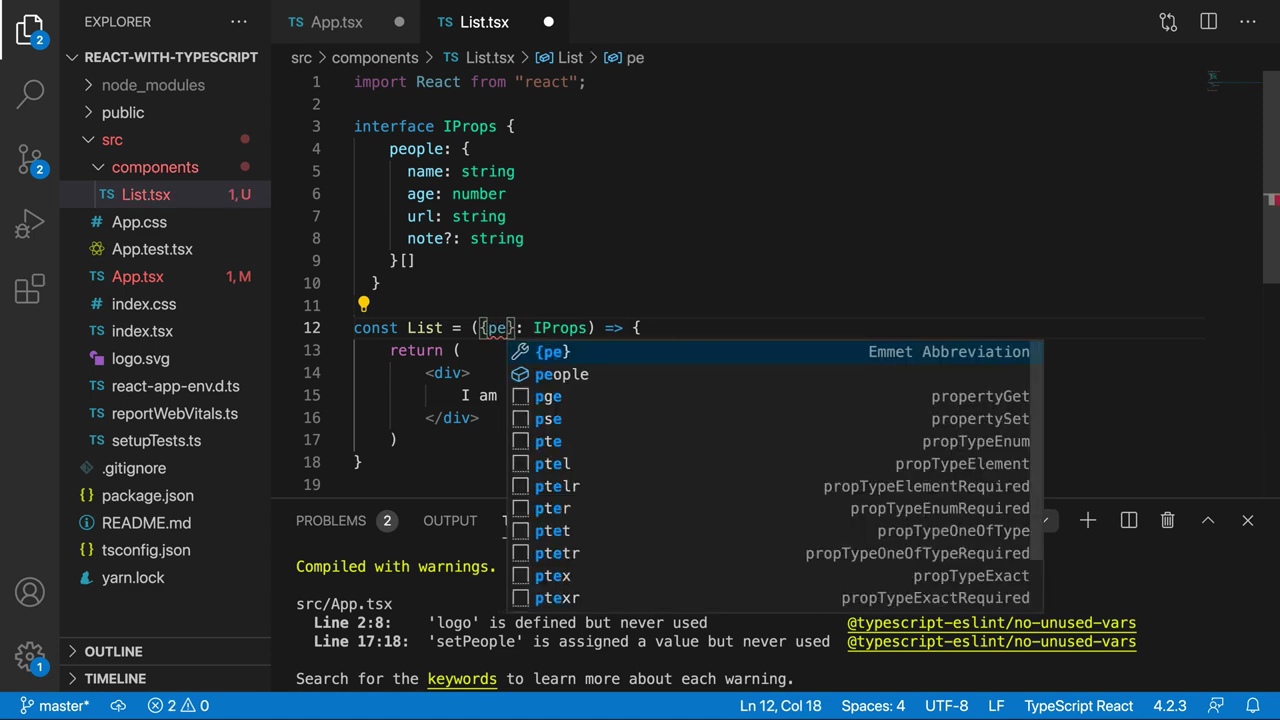Open App.test.tsx in the file tree
The width and height of the screenshot is (1280, 720).
click(x=165, y=249)
